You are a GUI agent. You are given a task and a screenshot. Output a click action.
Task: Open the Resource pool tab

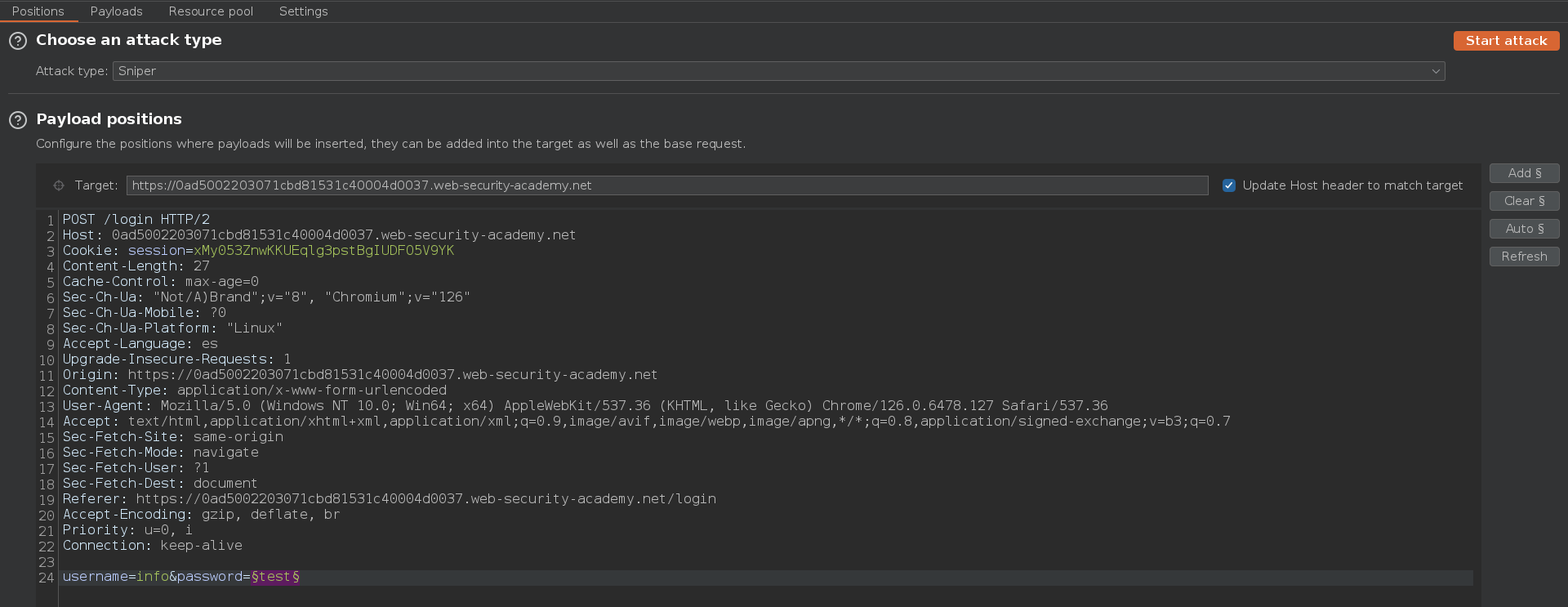[211, 11]
